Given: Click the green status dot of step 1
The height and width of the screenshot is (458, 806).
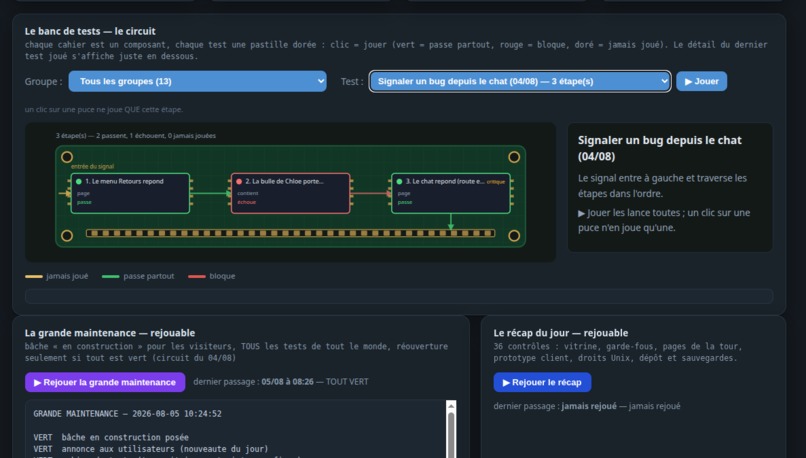Looking at the screenshot, I should pos(79,181).
